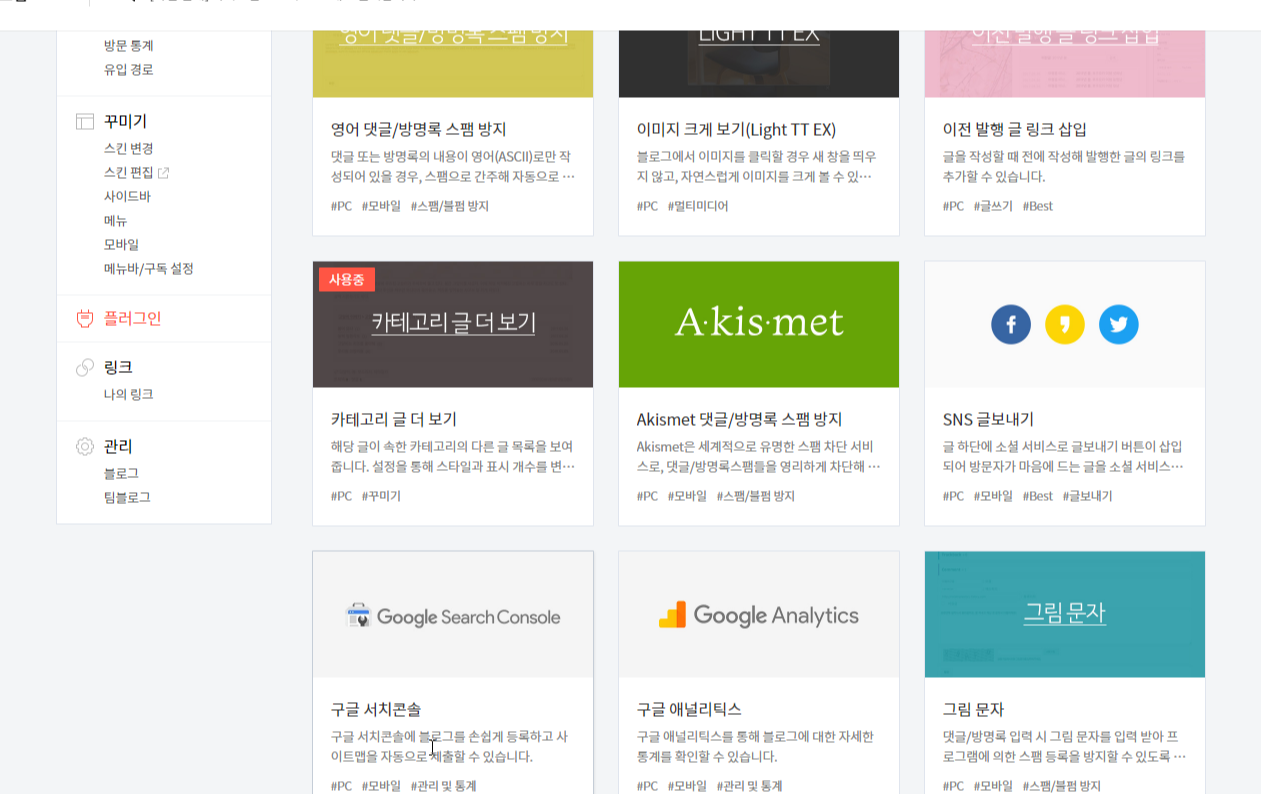Click the Facebook icon on SNS 글보내기 card
The height and width of the screenshot is (794, 1261).
[1011, 325]
